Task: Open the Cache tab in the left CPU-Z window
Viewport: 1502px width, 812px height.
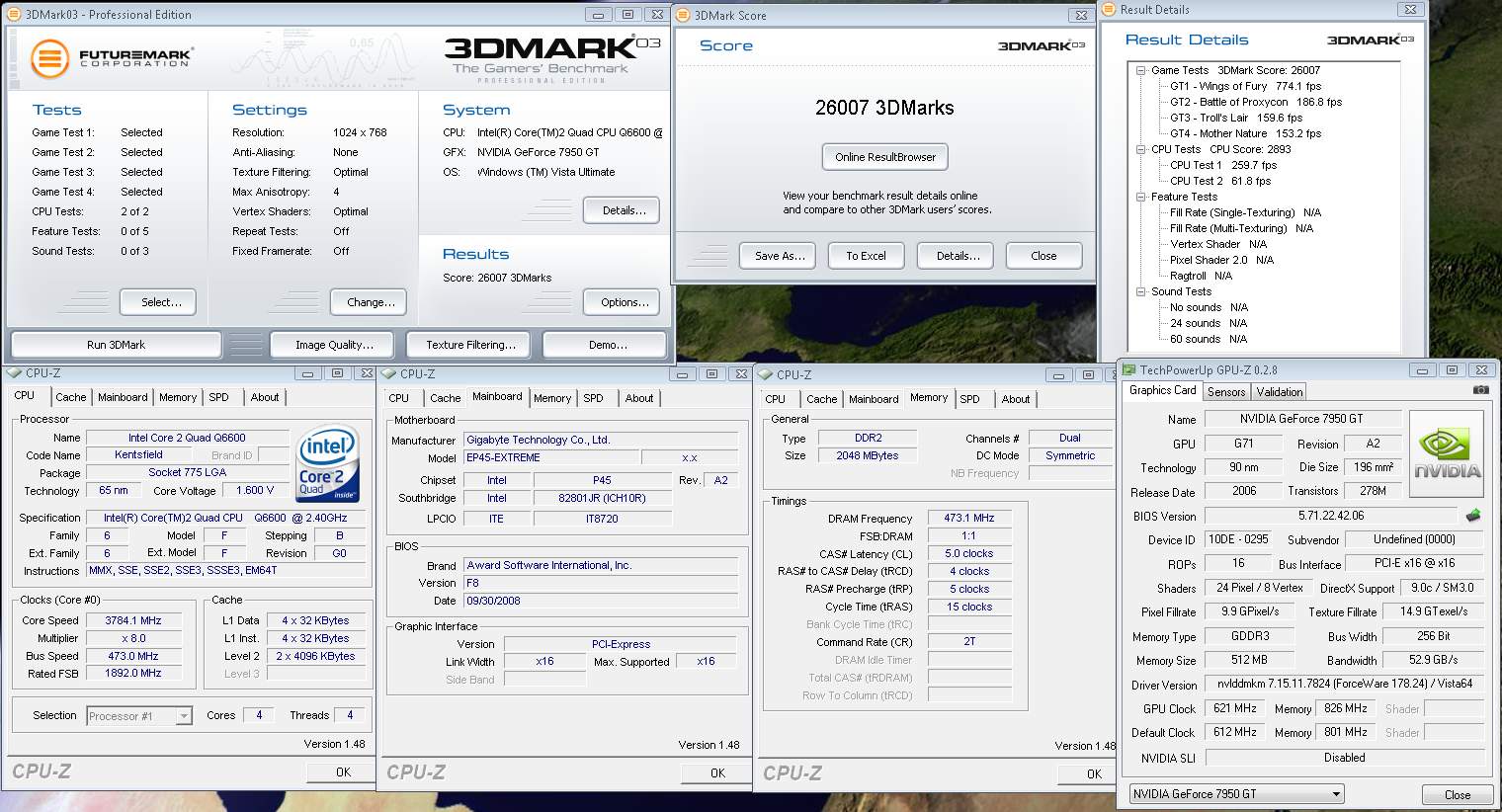Action: [70, 397]
